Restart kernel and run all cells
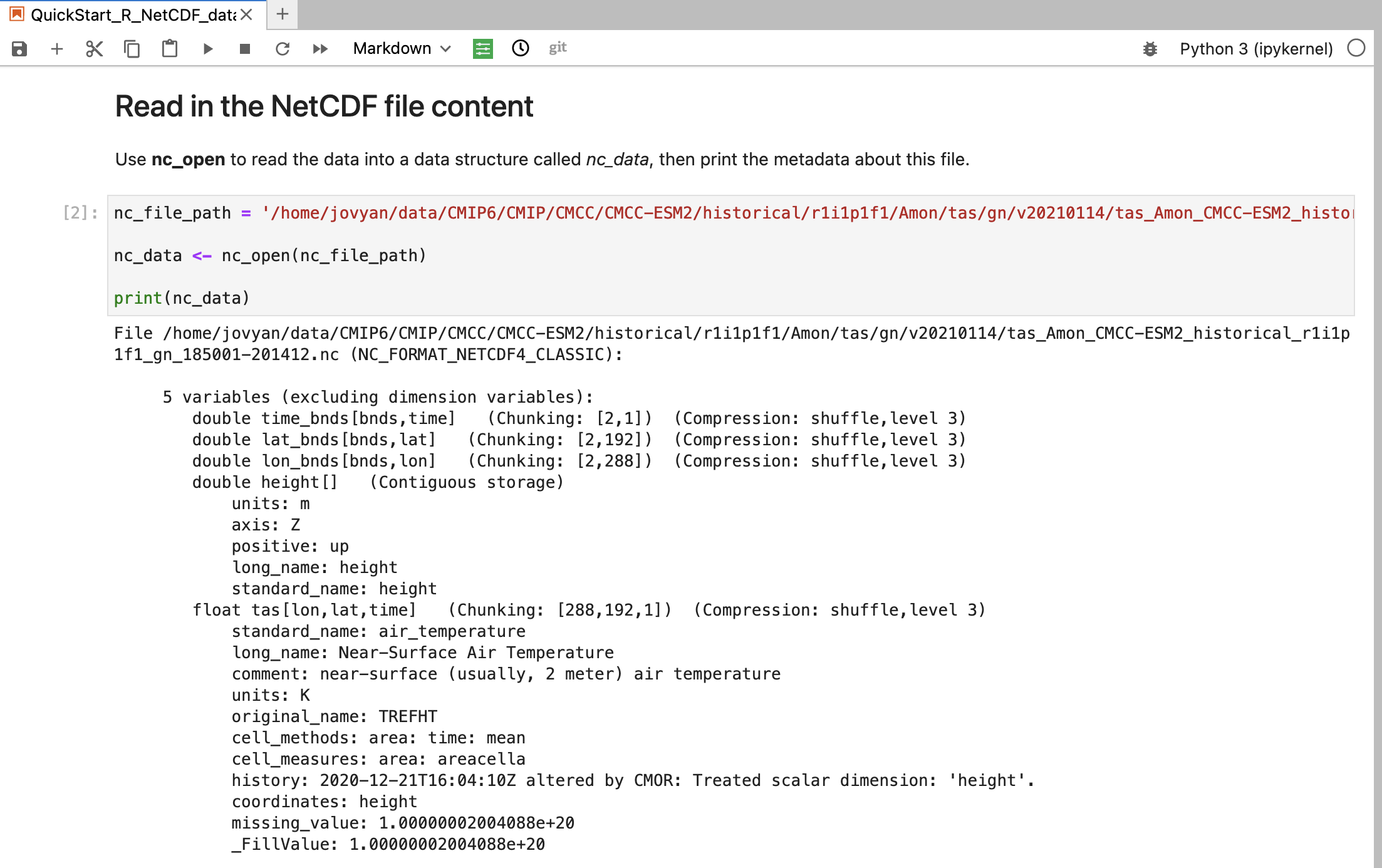The height and width of the screenshot is (868, 1382). [320, 48]
